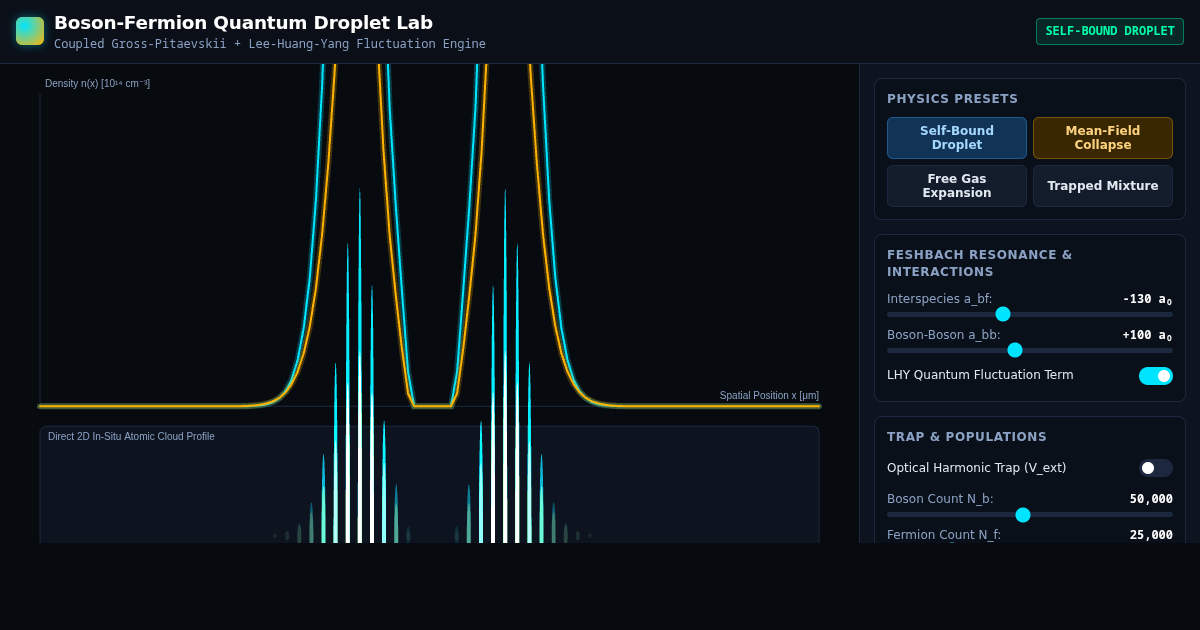
Task: Enable the Optical Harmonic Trap toggle
Action: (x=1156, y=468)
